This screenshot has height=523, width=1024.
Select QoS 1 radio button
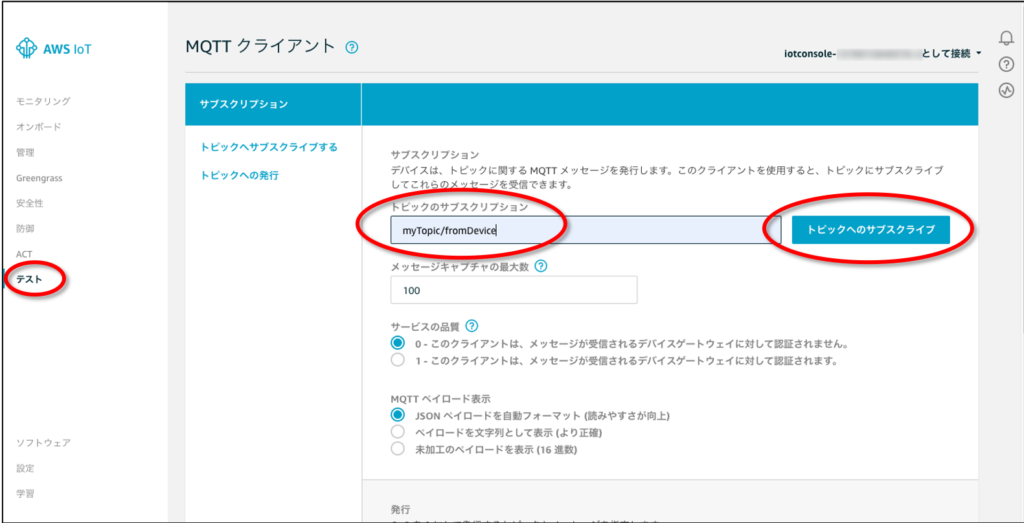pyautogui.click(x=399, y=360)
